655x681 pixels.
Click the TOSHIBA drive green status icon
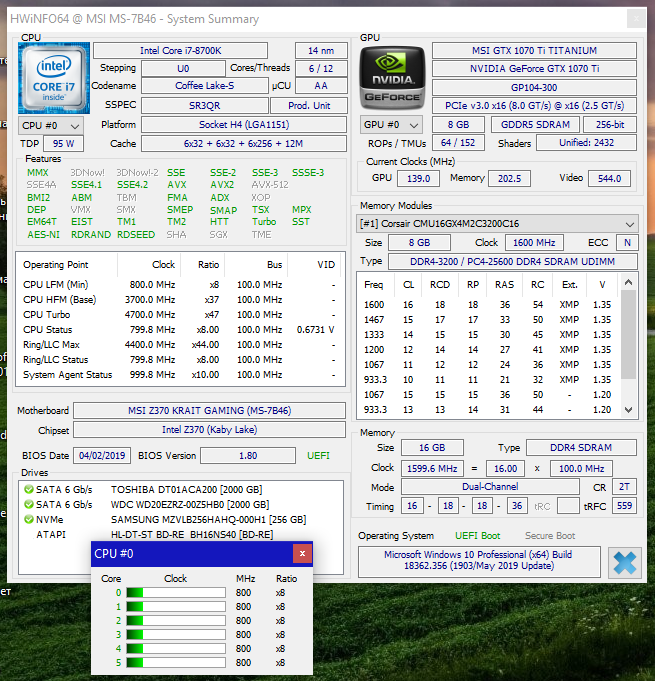click(x=29, y=489)
